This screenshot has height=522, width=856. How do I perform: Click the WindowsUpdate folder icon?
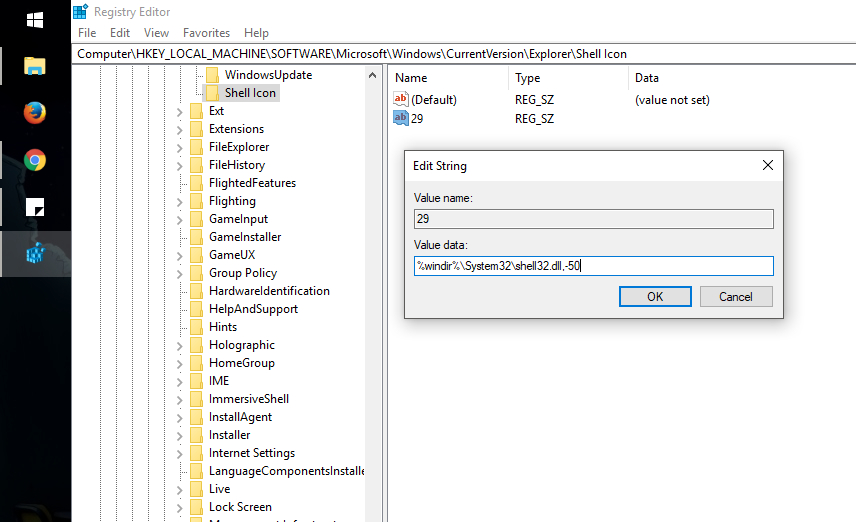(x=212, y=75)
